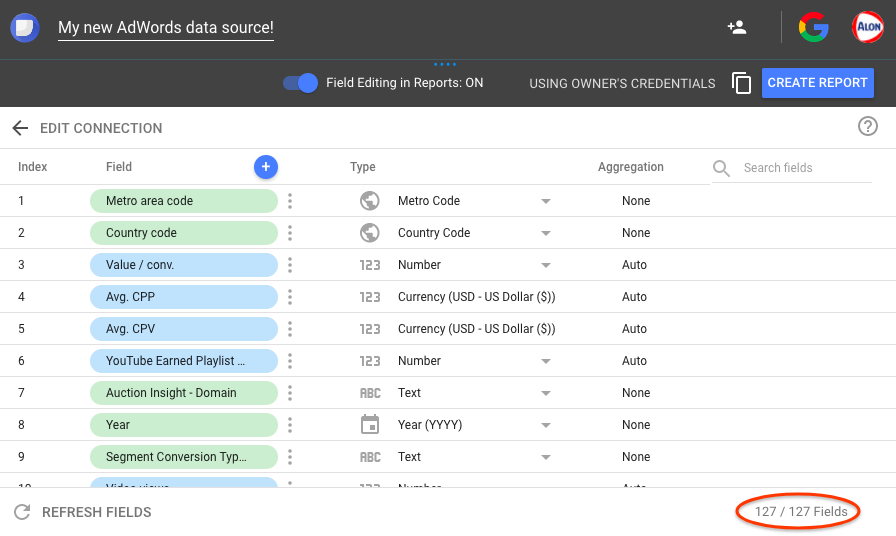Click Using Owner's Credentials
The height and width of the screenshot is (536, 896).
point(622,83)
